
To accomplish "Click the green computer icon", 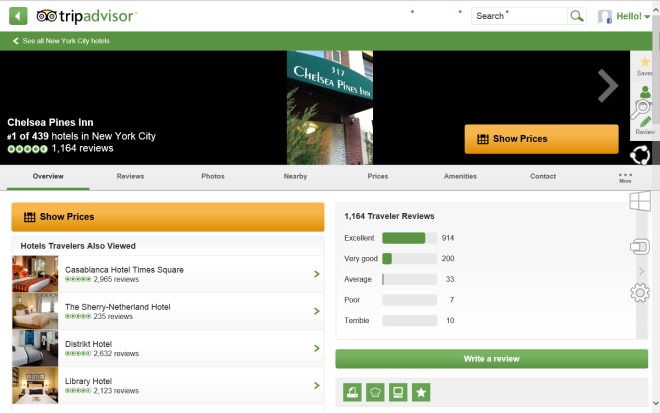I will (398, 392).
